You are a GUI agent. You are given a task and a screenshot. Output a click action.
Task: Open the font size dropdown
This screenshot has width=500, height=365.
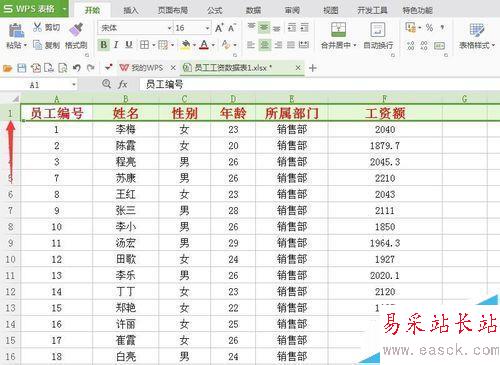(x=208, y=28)
